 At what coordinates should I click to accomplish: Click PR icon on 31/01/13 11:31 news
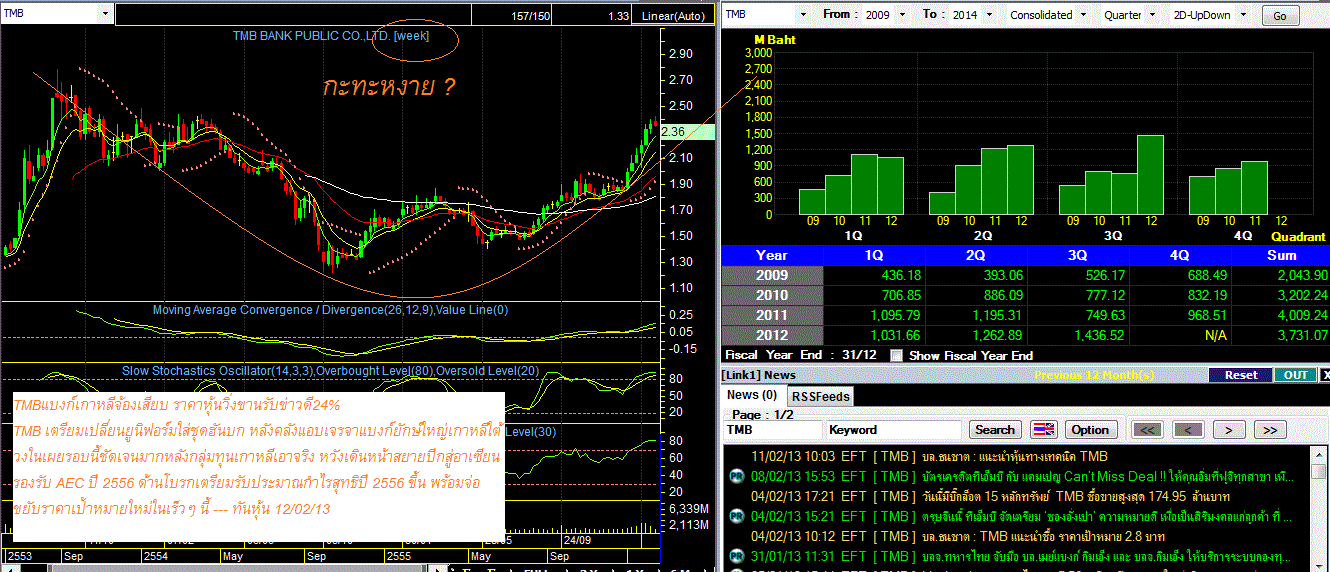[x=736, y=556]
